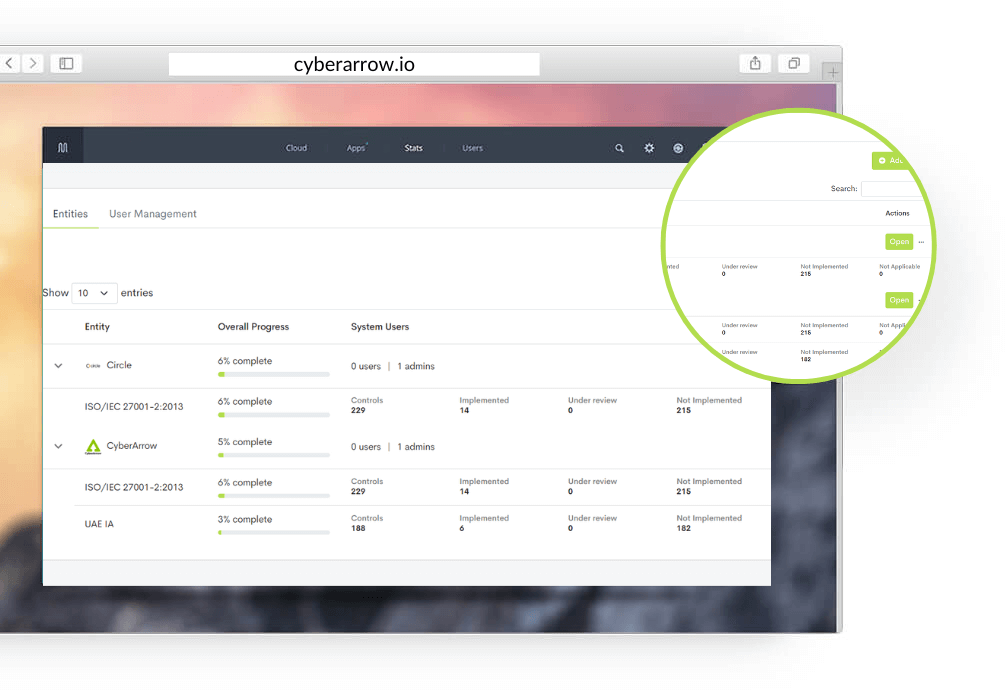Click Circle's 6% complete progress bar
This screenshot has height=691, width=1006.
(274, 374)
